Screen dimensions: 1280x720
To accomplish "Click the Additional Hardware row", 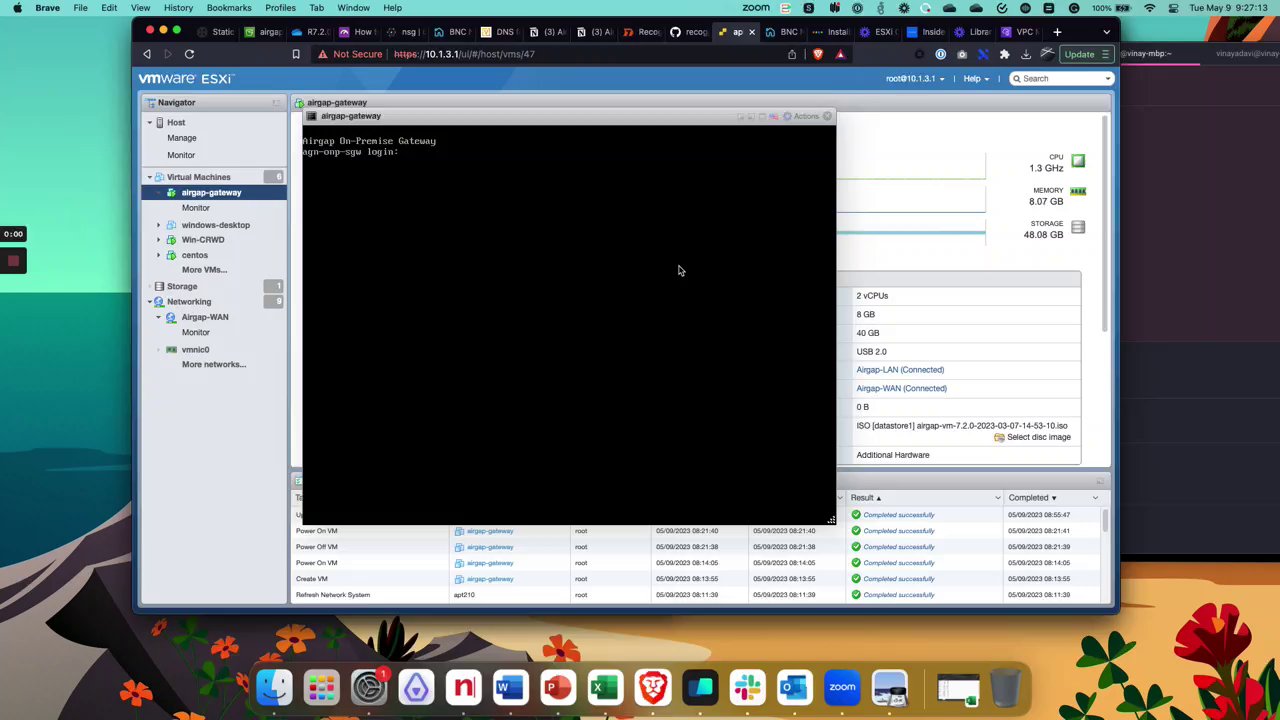I will click(892, 455).
